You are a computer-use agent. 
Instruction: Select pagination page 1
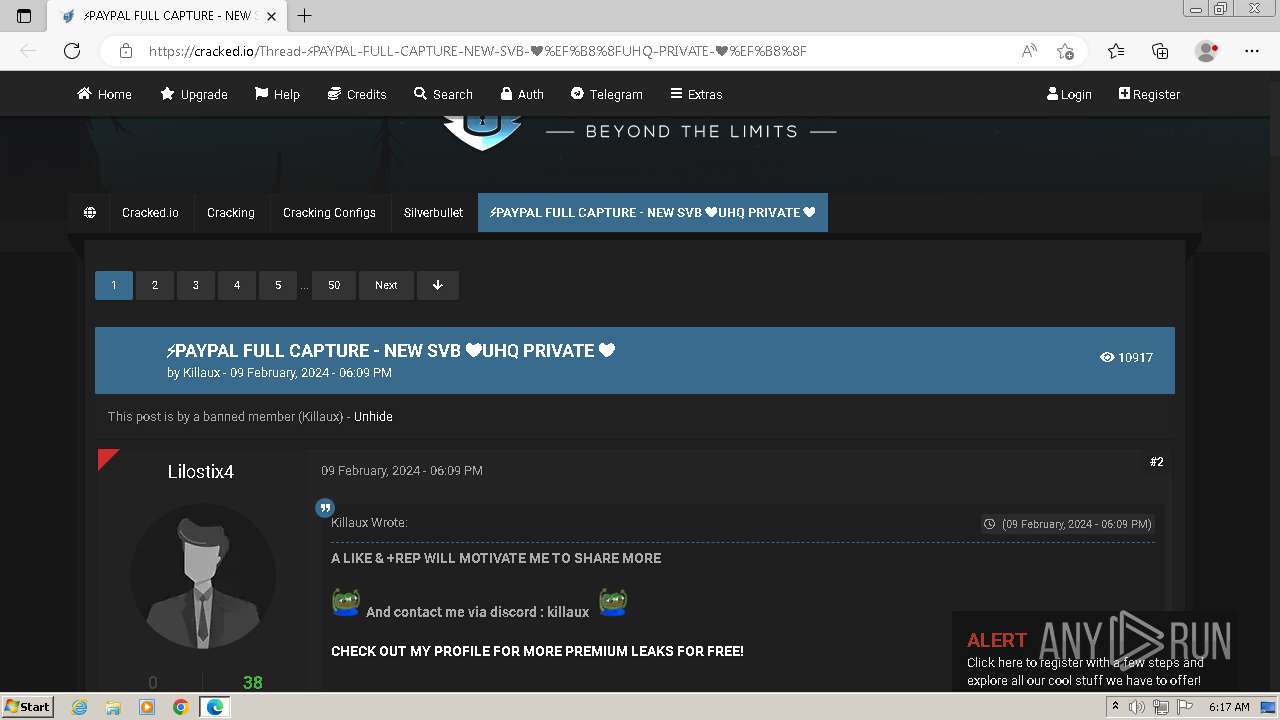coord(114,285)
